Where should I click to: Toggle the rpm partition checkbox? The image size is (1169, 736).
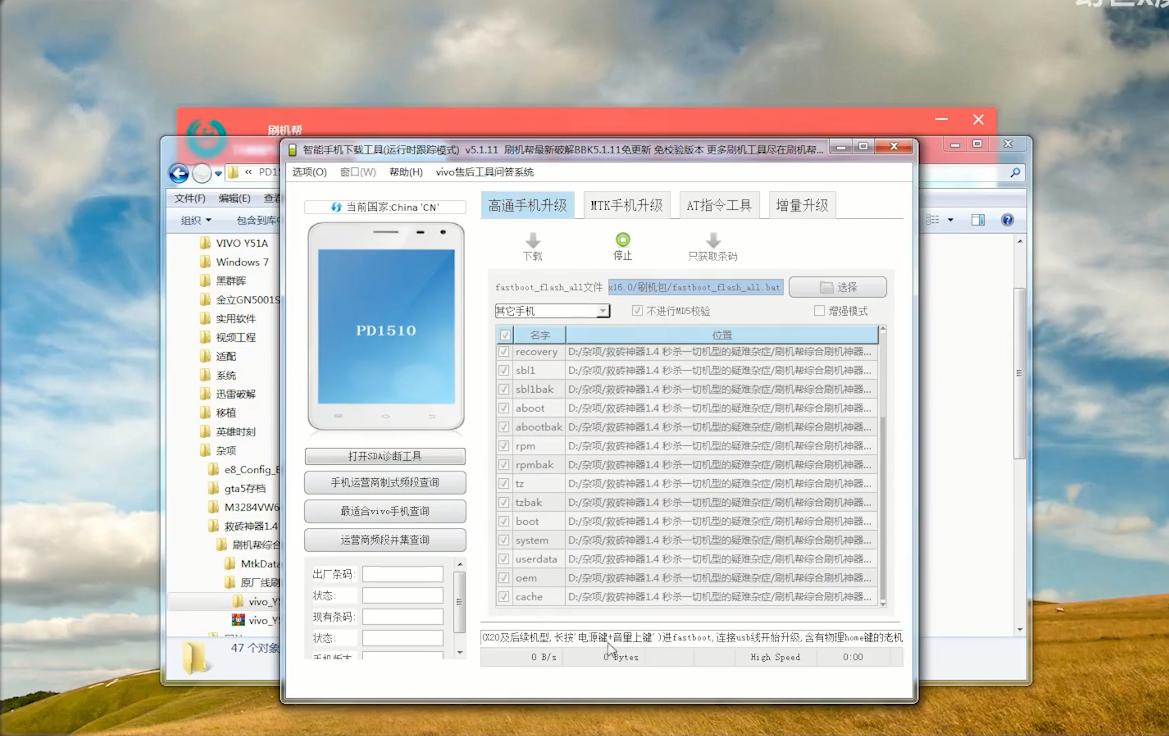504,446
